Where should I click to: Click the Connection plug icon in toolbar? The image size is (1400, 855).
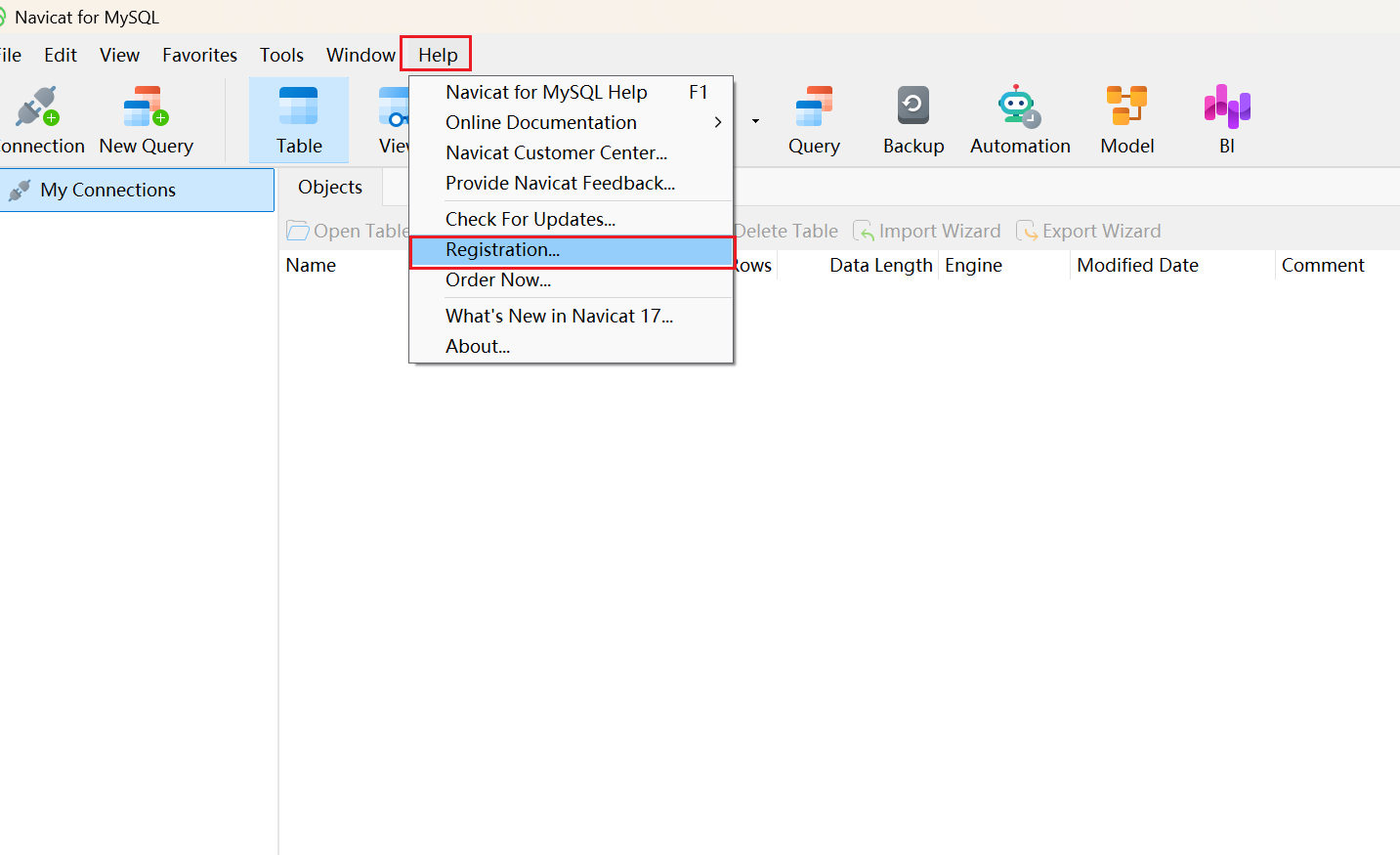tap(37, 107)
